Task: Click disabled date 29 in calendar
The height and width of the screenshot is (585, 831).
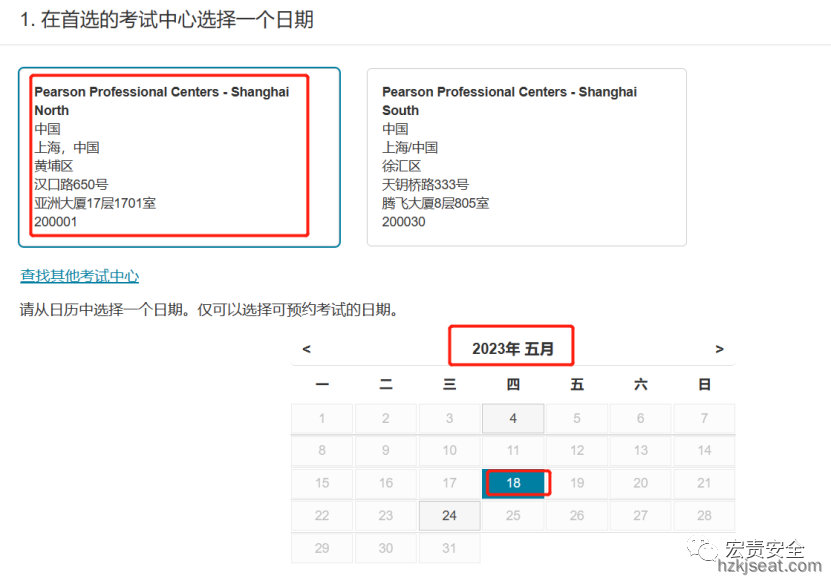Action: 322,548
